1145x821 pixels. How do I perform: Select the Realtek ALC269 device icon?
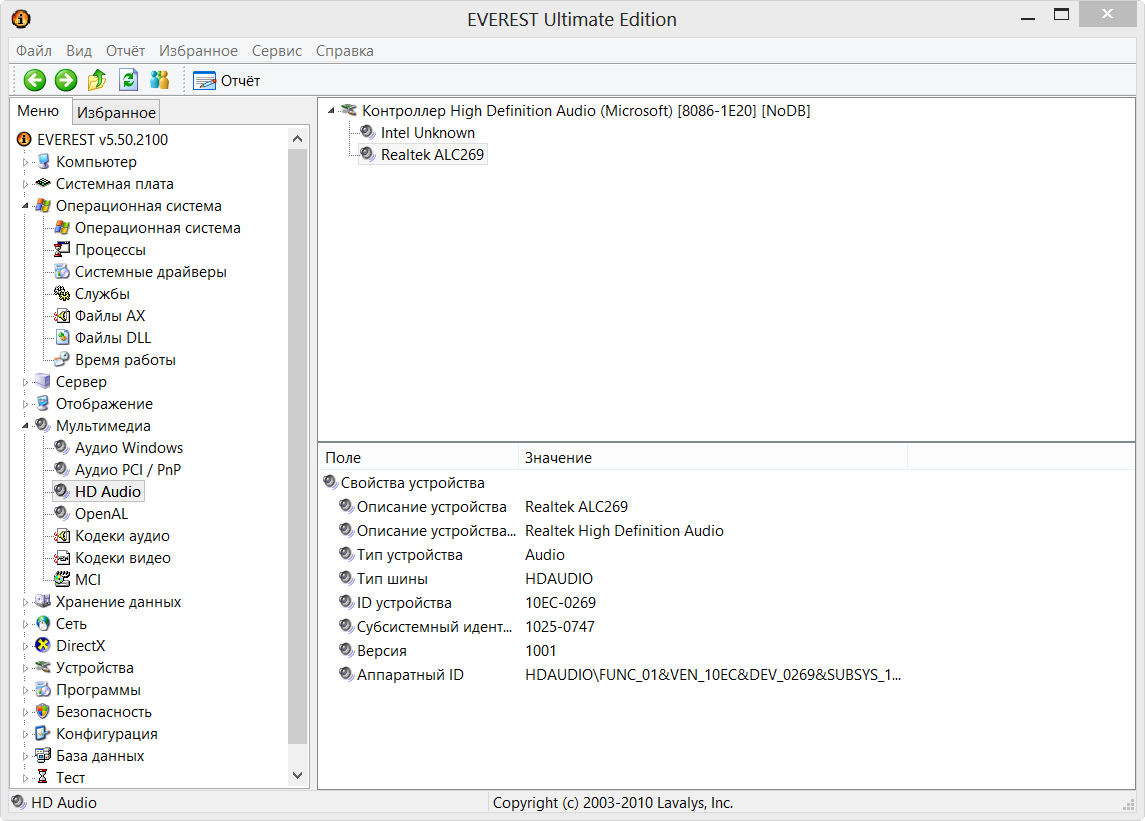pos(368,155)
